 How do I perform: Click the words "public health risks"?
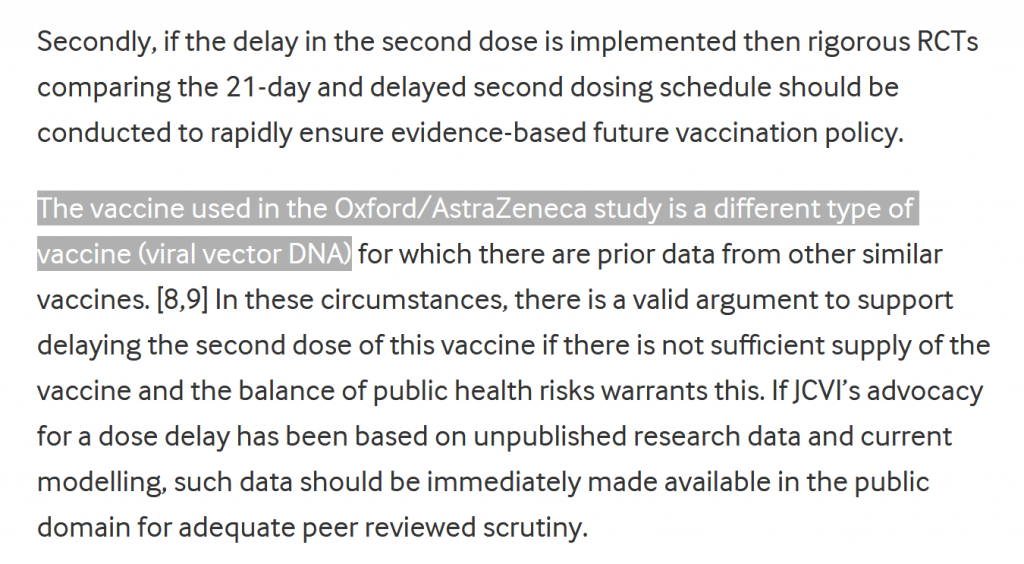click(x=483, y=391)
